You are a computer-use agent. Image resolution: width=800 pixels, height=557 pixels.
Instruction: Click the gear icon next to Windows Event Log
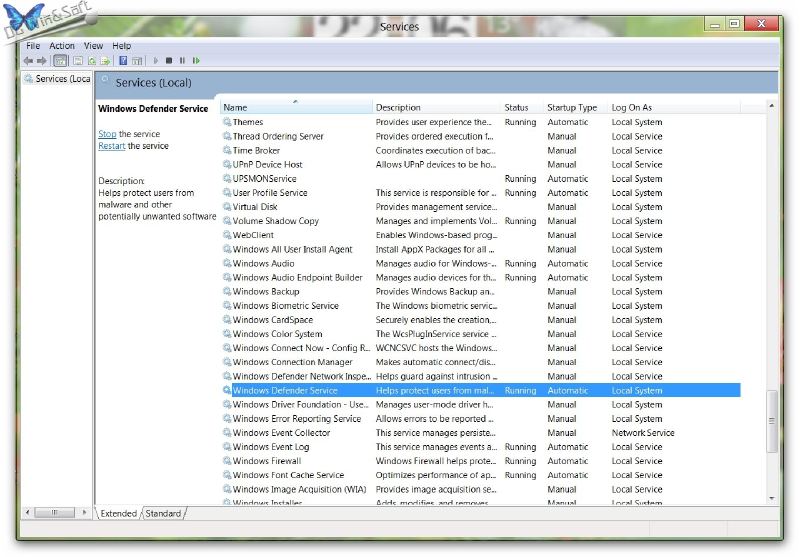[227, 447]
